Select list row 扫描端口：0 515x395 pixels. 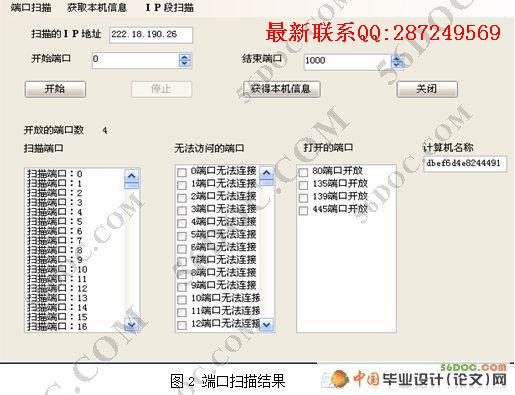[75, 174]
